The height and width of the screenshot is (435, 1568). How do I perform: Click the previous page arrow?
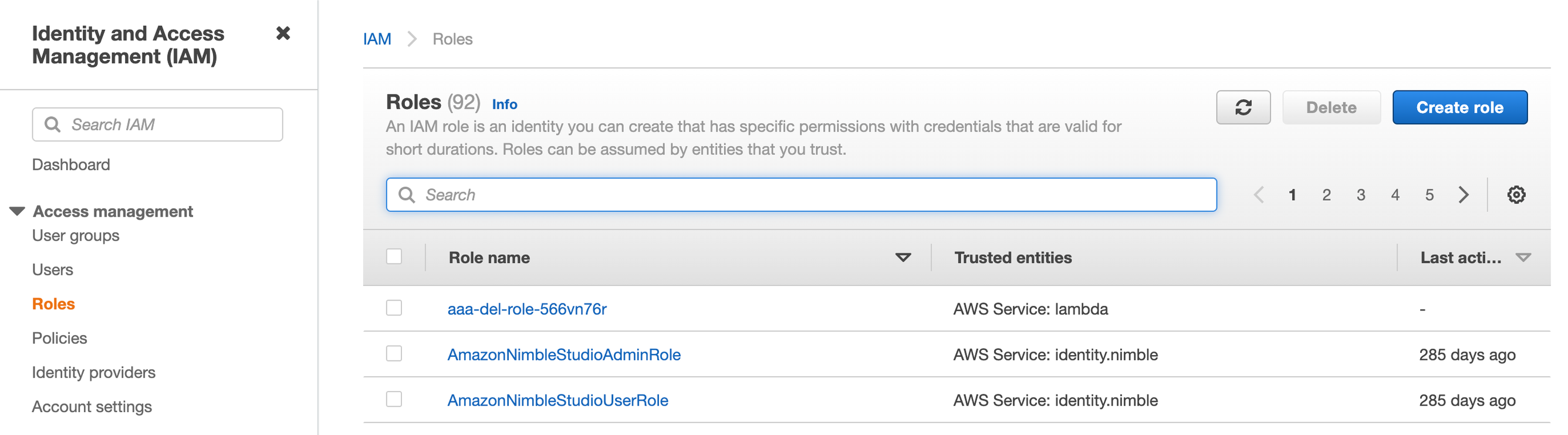pos(1259,195)
